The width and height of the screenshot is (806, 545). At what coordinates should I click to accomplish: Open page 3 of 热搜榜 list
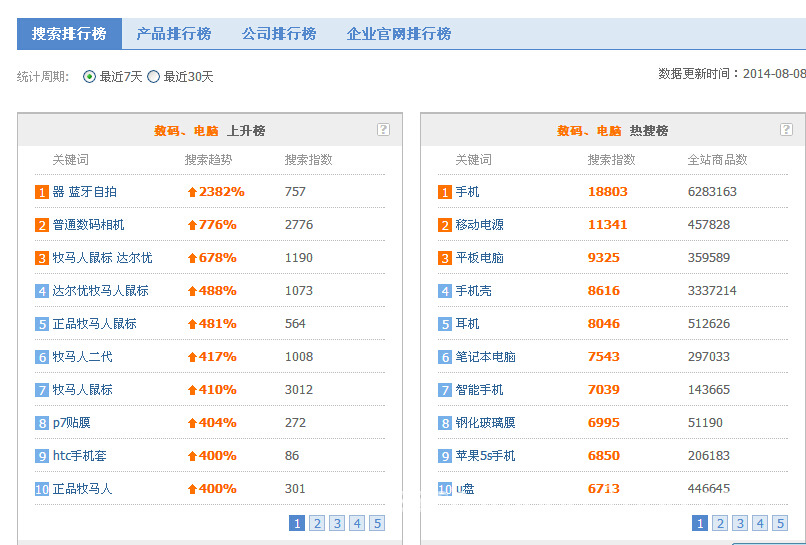[x=740, y=523]
